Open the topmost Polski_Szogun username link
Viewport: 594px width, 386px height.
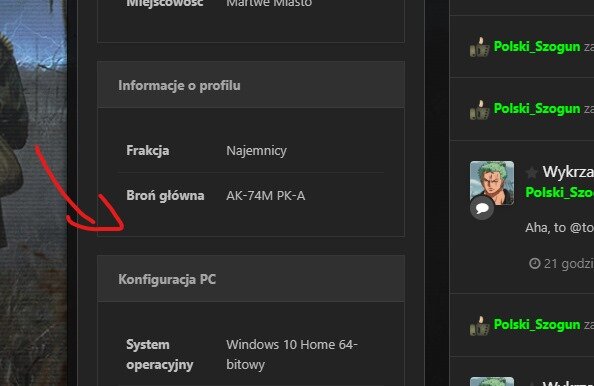point(537,47)
